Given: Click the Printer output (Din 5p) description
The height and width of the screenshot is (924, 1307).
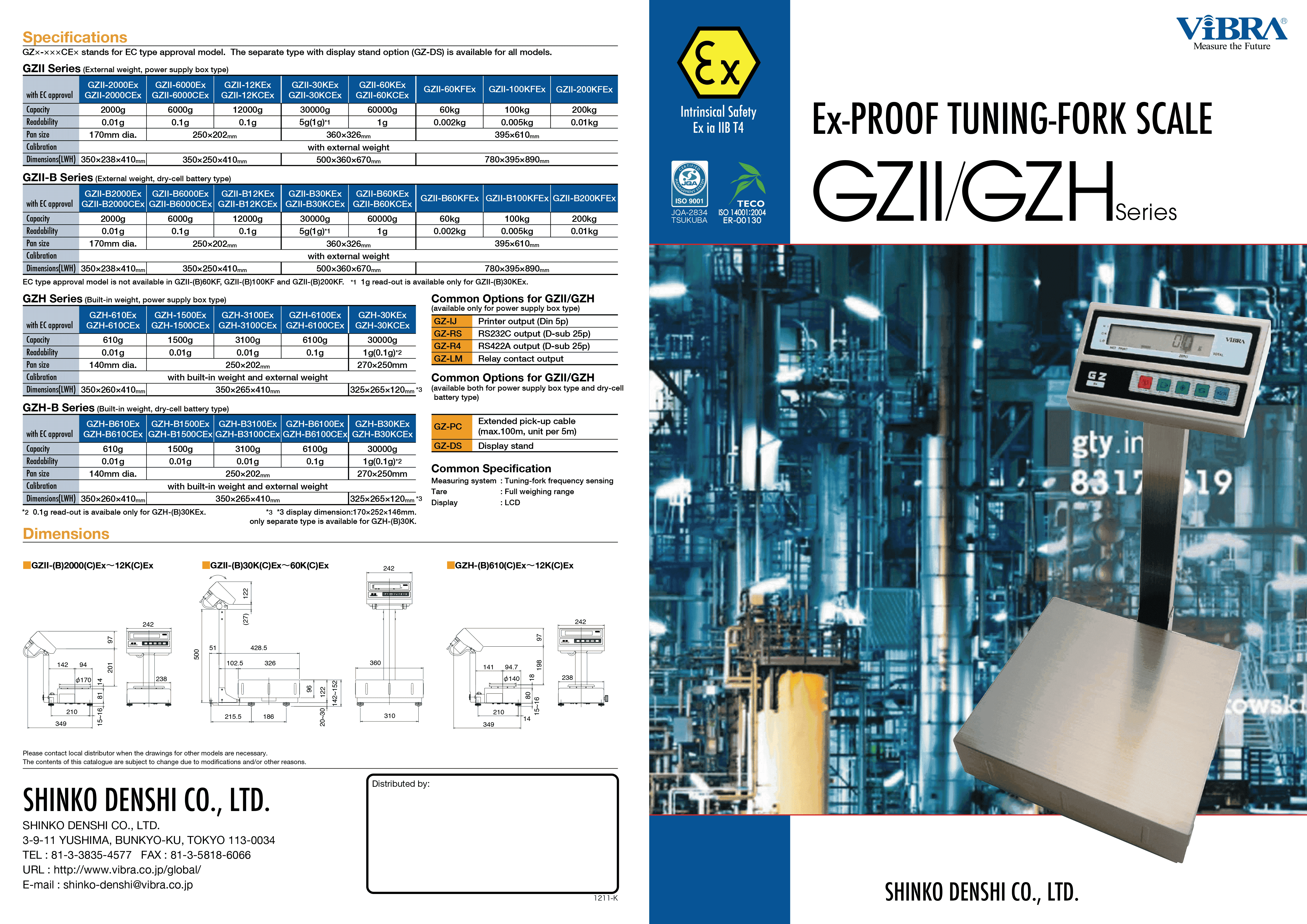Looking at the screenshot, I should 523,321.
